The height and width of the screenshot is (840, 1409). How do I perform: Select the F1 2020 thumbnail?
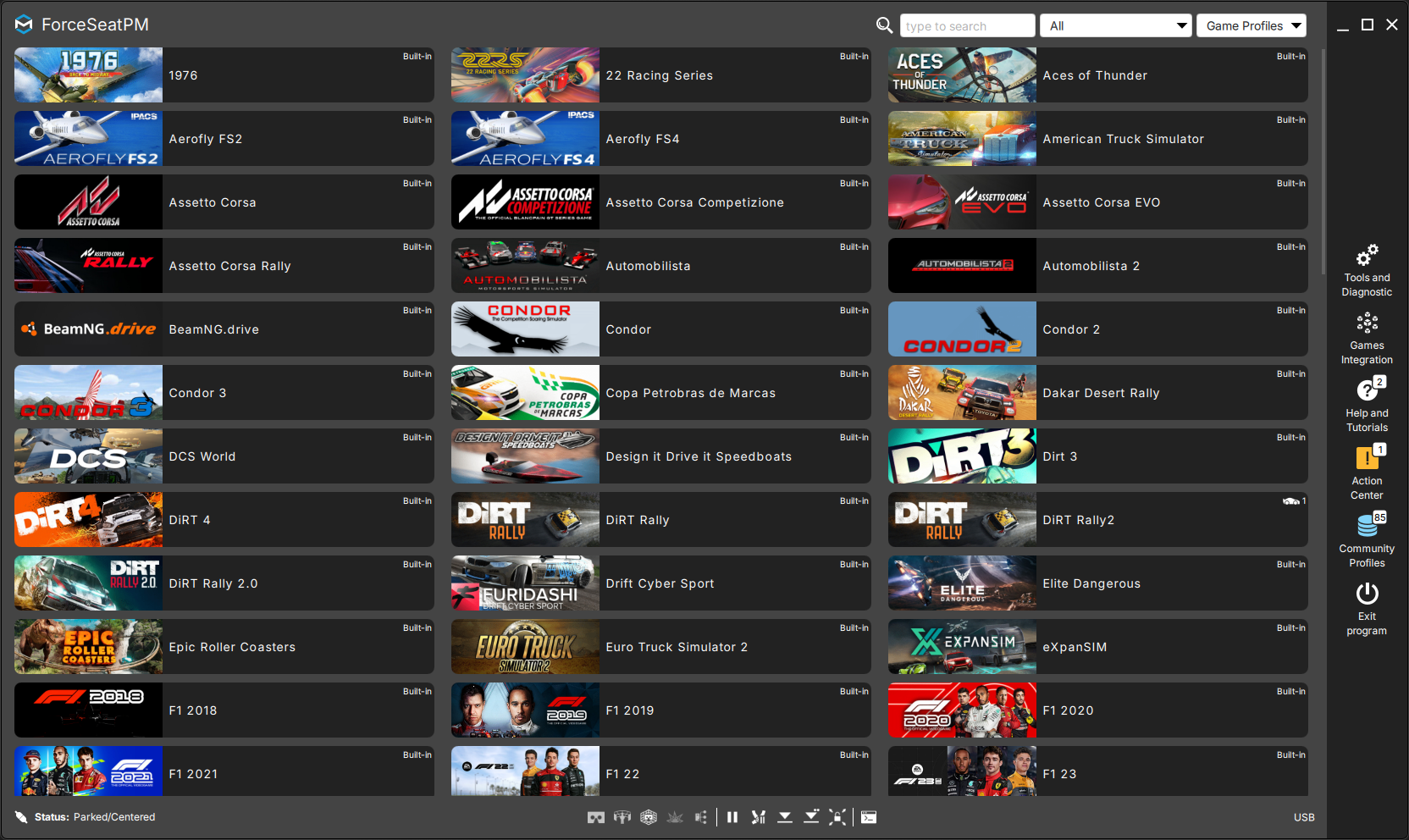click(x=962, y=710)
